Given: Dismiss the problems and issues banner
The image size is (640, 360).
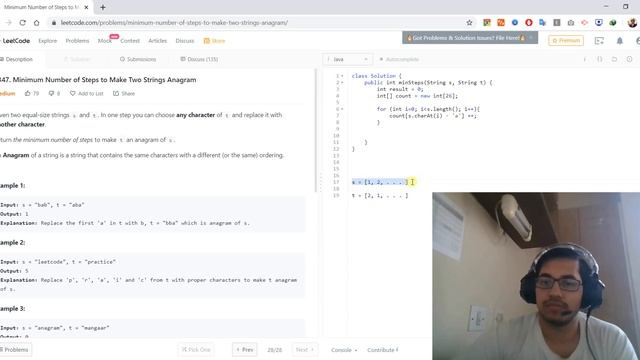Looking at the screenshot, I should click(x=531, y=38).
